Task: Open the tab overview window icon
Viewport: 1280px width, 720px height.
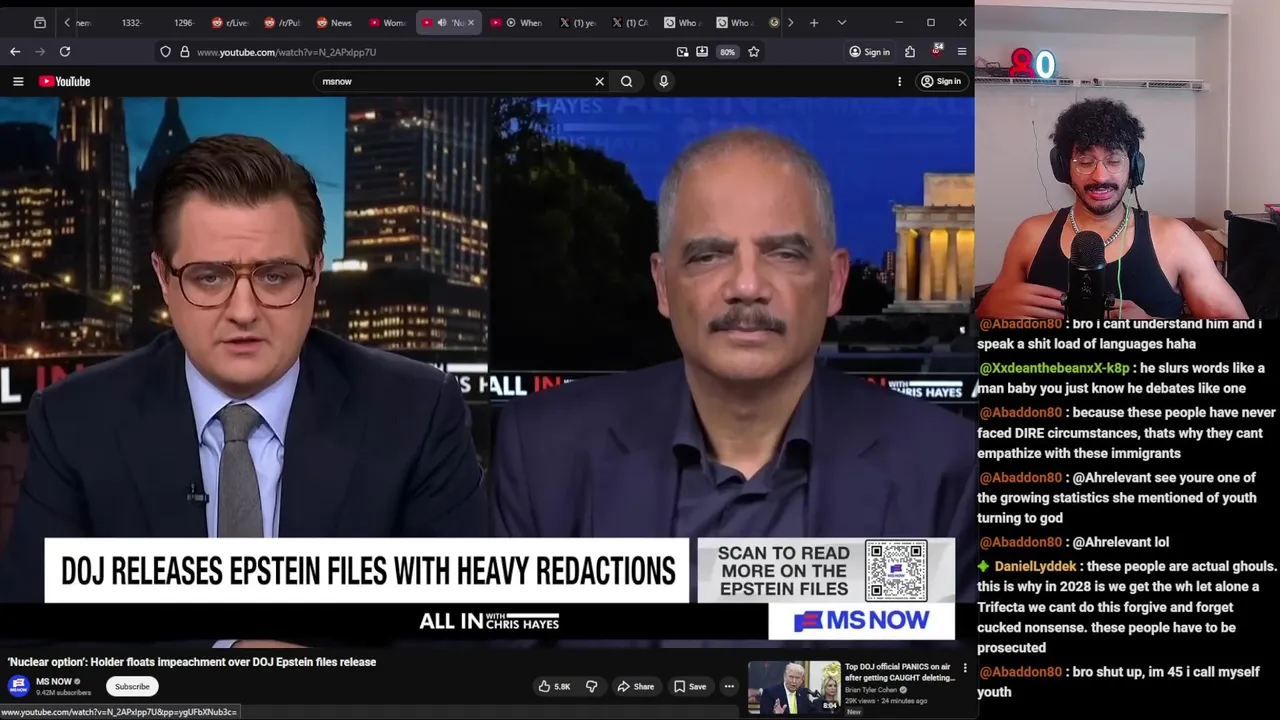Action: tap(40, 22)
